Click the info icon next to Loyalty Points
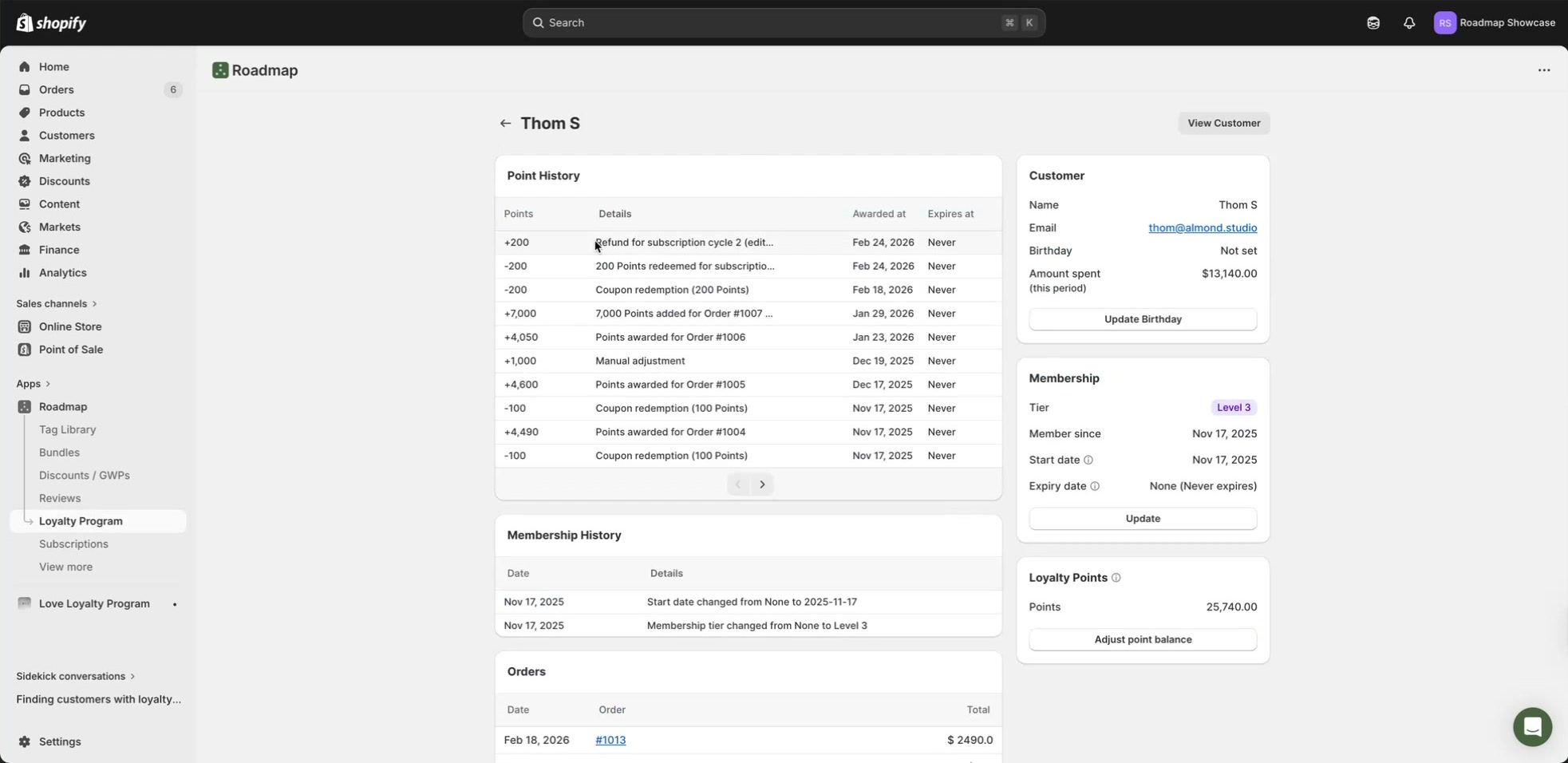Viewport: 1568px width, 763px height. pyautogui.click(x=1116, y=578)
